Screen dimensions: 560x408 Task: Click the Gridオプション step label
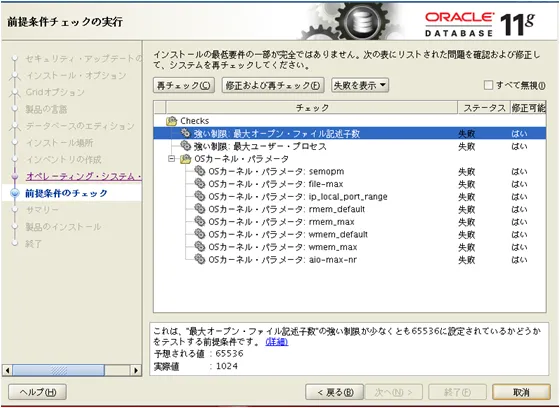(x=55, y=92)
